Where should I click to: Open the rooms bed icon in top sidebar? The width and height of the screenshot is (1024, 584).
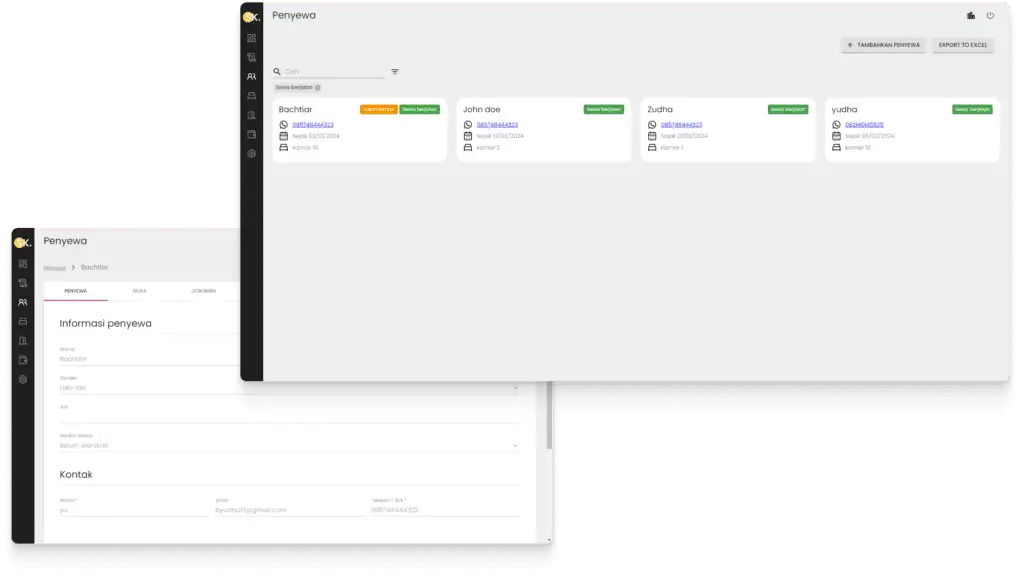point(251,95)
